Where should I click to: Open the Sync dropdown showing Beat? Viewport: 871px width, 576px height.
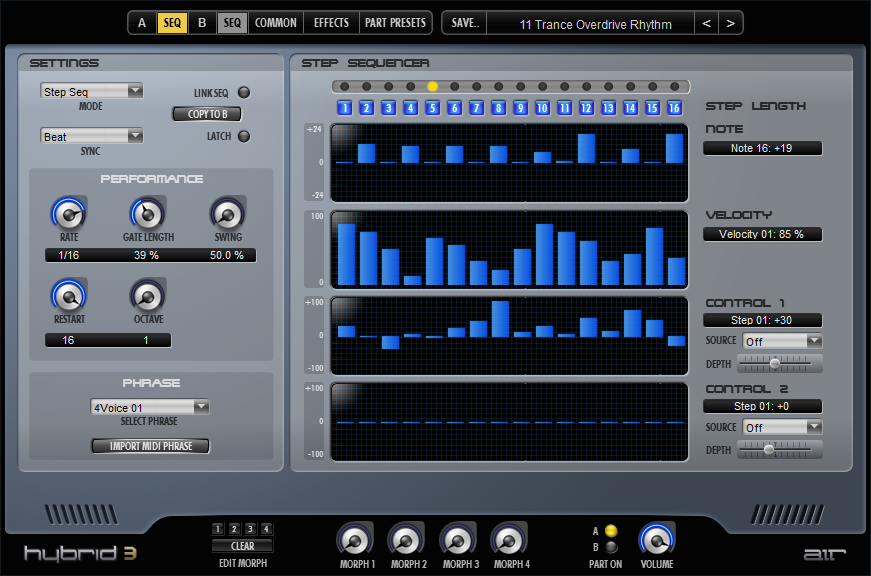(x=92, y=136)
